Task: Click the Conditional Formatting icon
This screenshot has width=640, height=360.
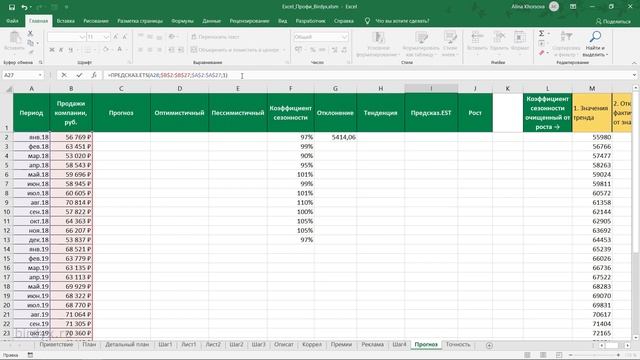Action: [378, 38]
